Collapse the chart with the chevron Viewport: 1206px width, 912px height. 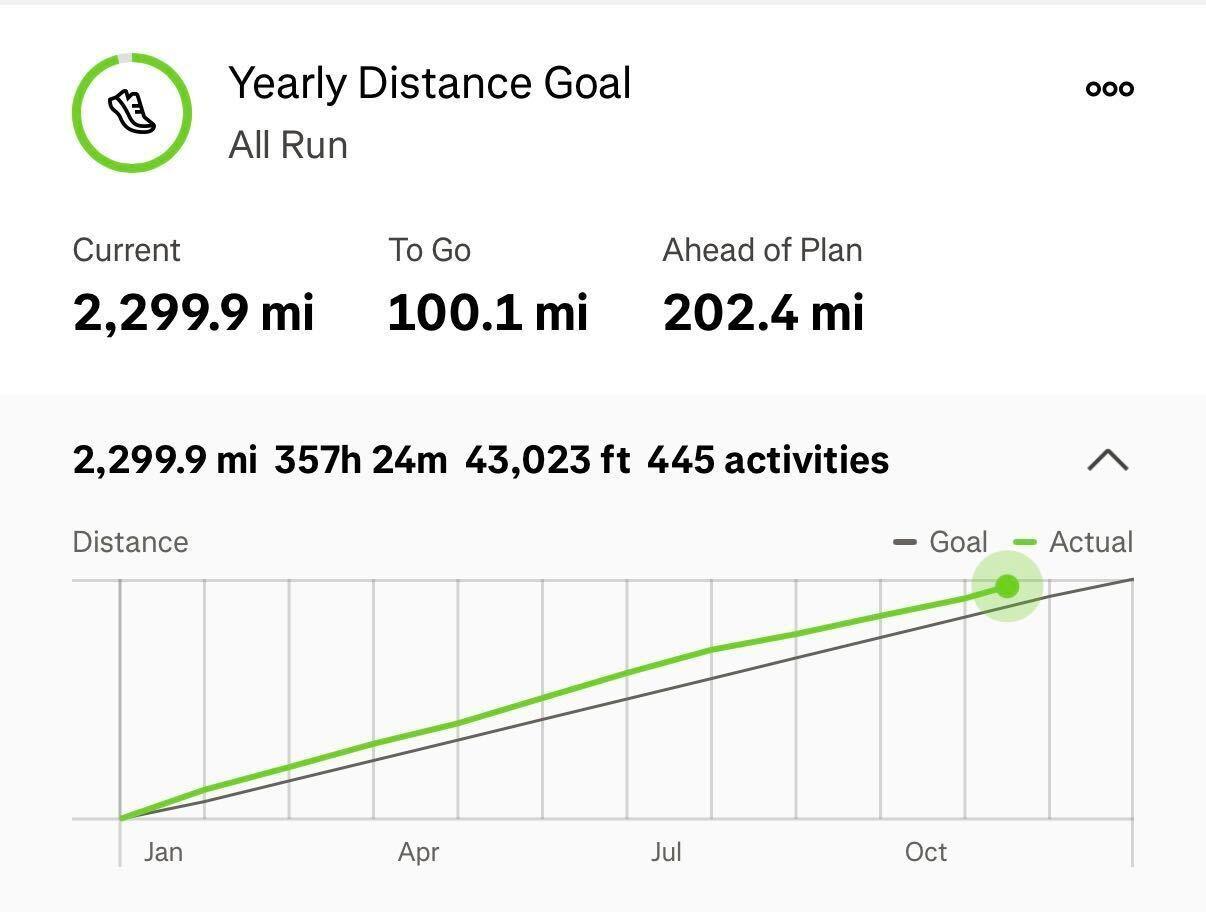1107,460
